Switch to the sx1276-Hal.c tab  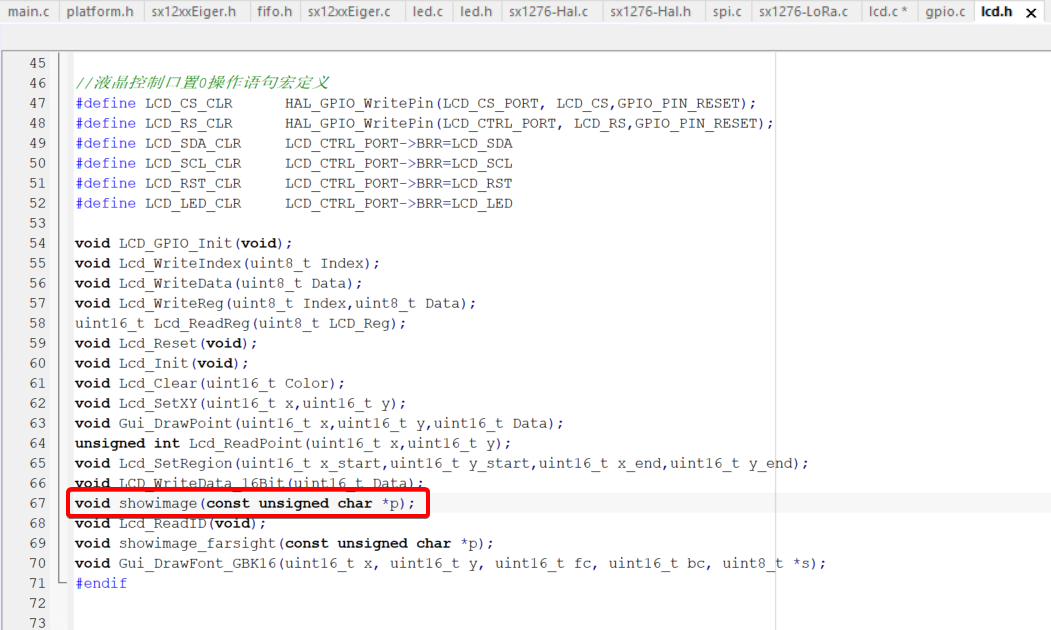coord(549,12)
